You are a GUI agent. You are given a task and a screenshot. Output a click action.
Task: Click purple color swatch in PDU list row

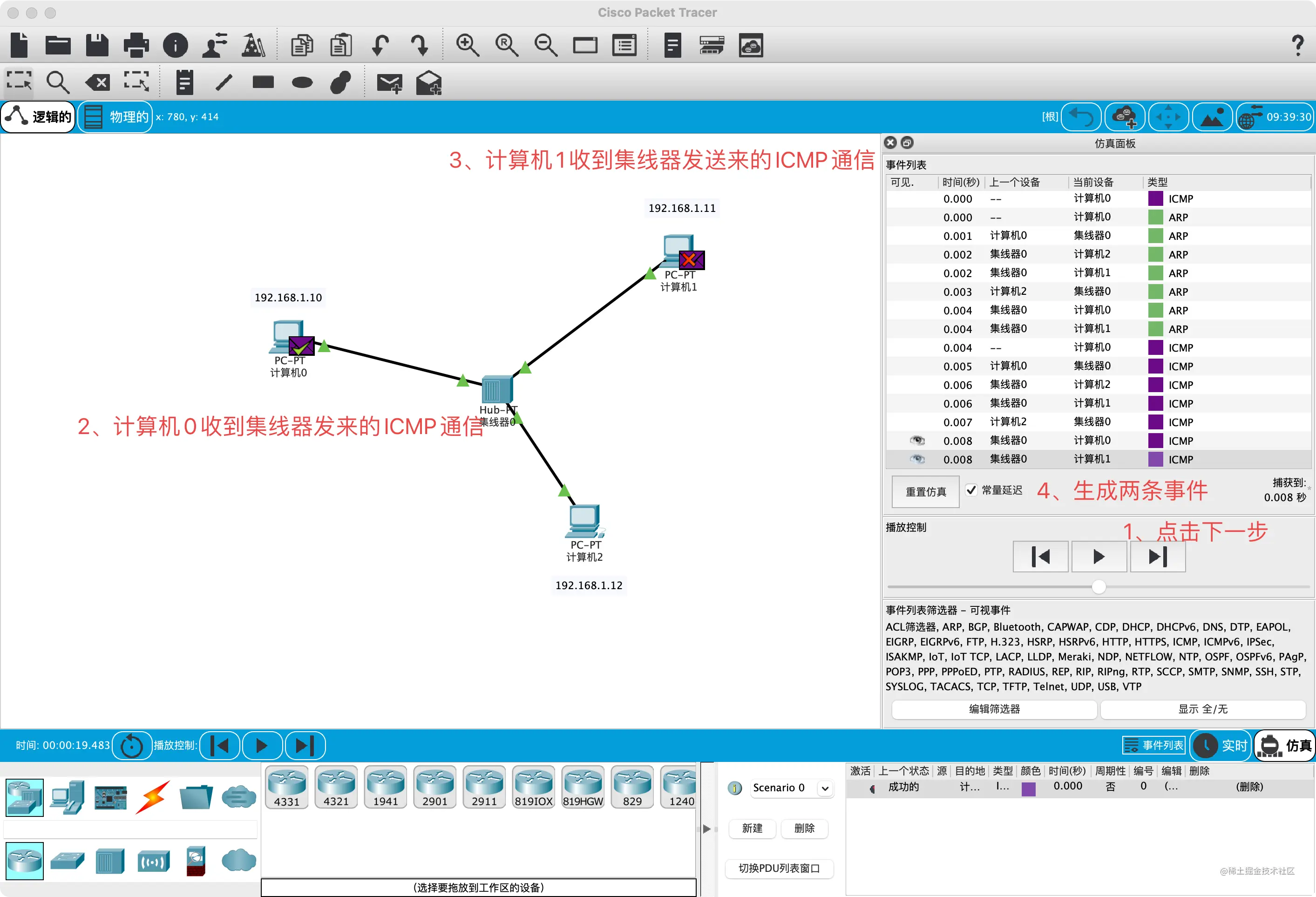(1028, 788)
